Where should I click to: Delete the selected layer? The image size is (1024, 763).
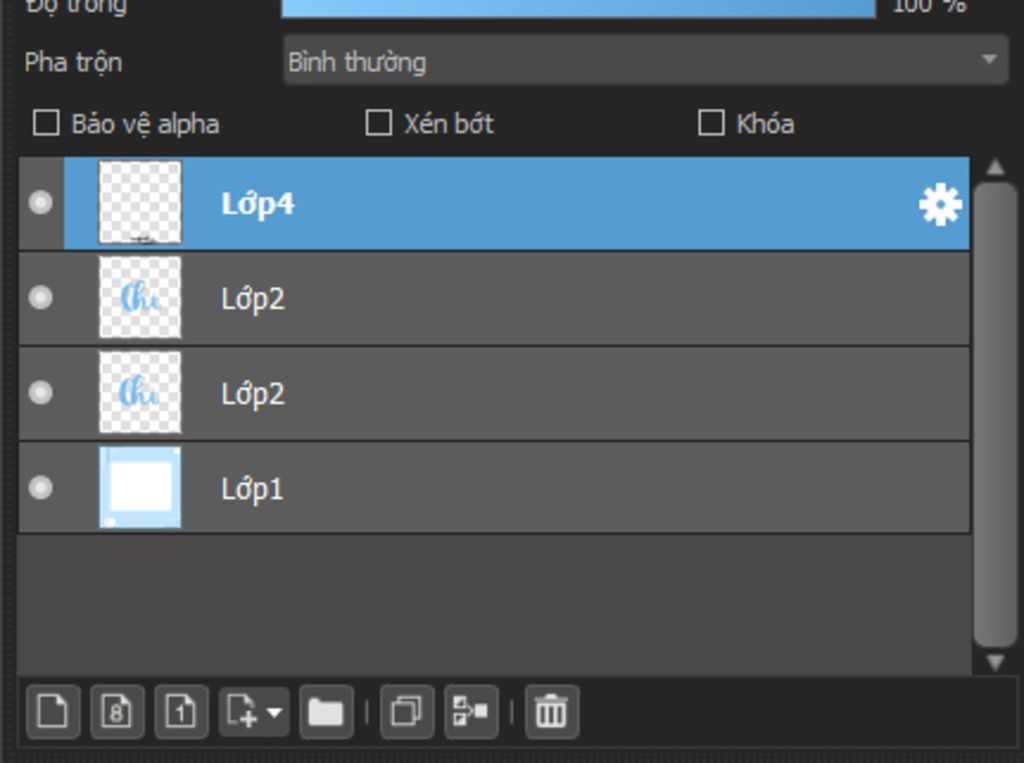click(x=551, y=712)
